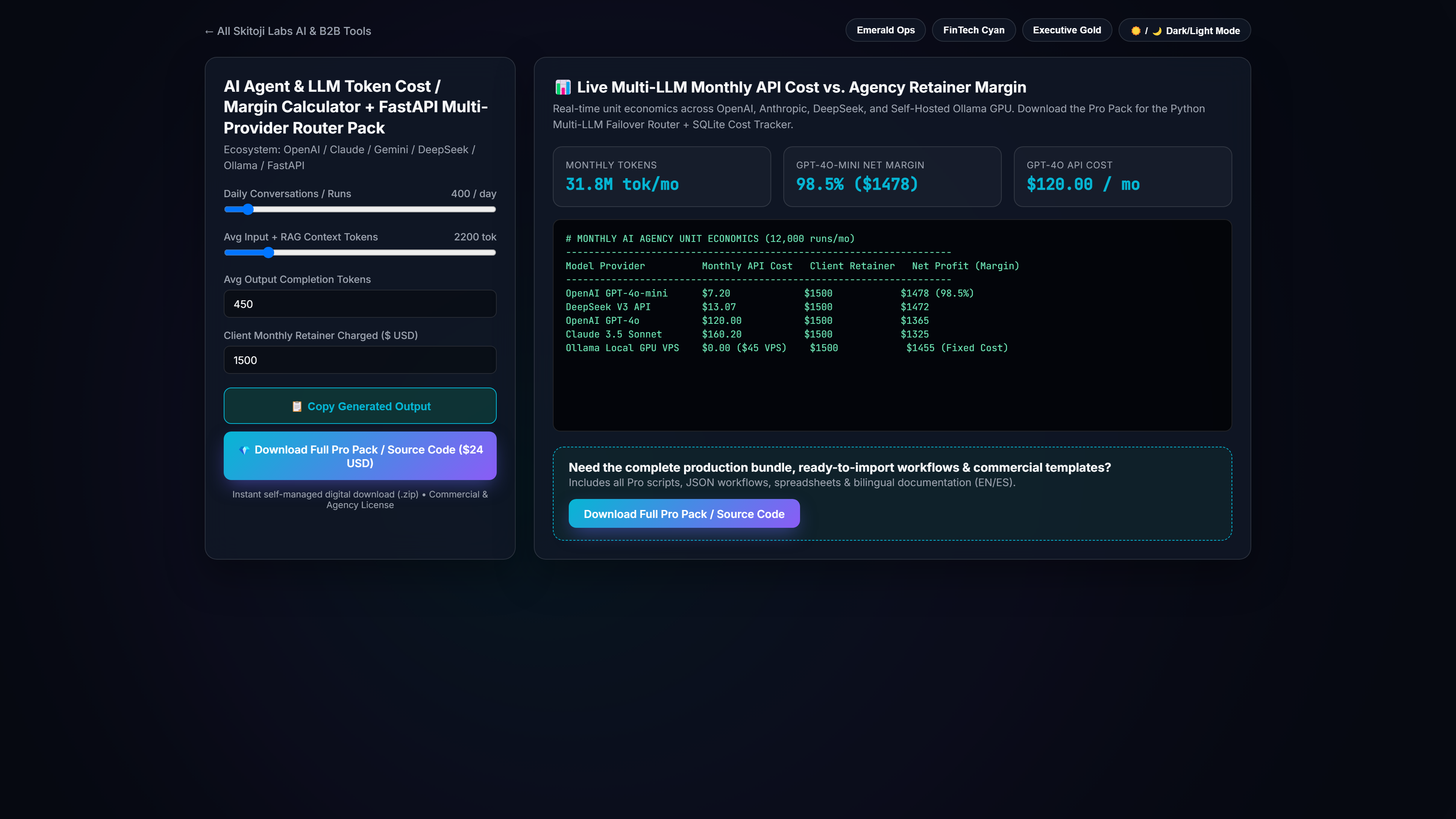1456x819 pixels.
Task: Click the OpenAI GPT-4o-mini row in output
Action: click(x=769, y=293)
